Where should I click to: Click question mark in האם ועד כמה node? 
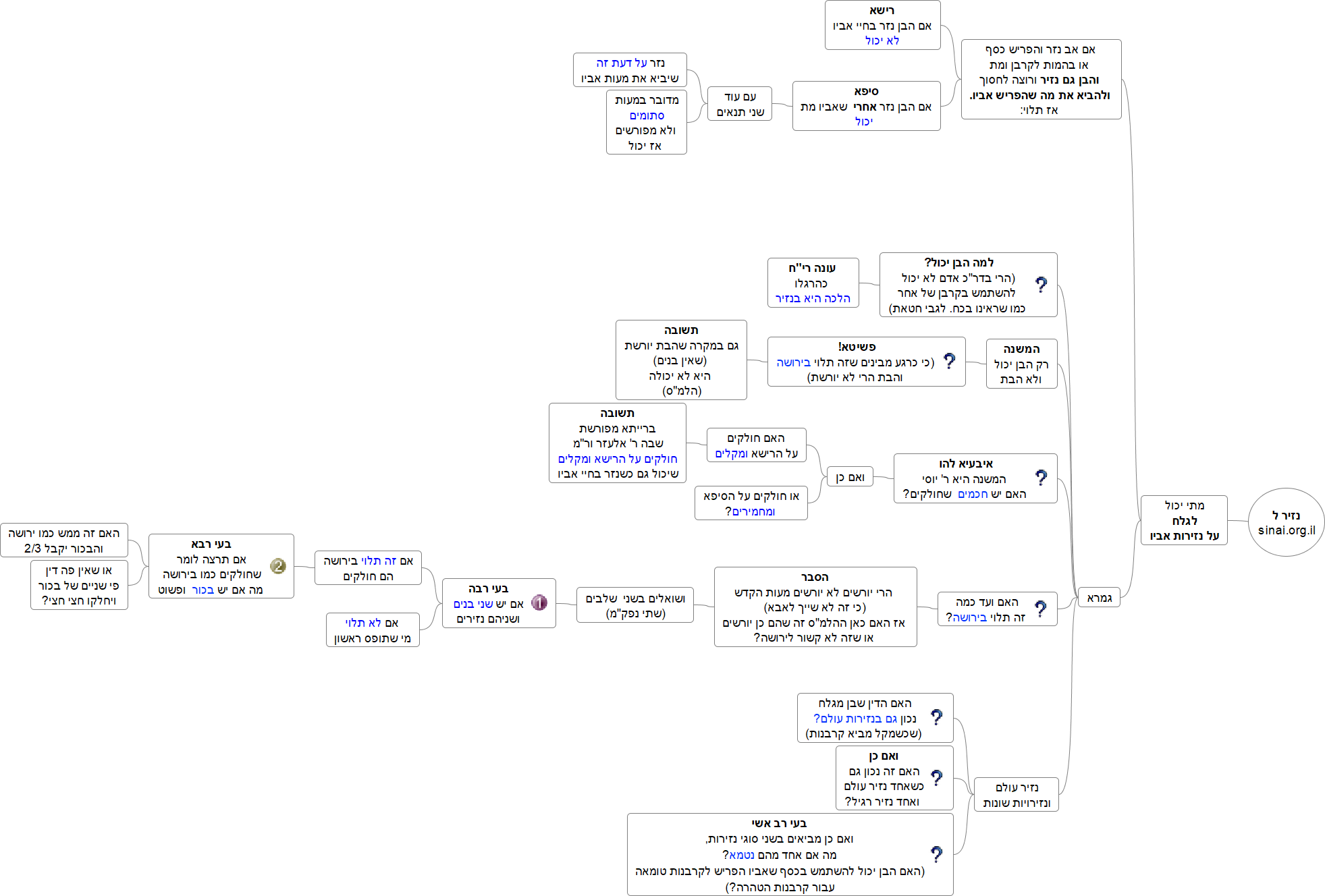(x=1041, y=609)
